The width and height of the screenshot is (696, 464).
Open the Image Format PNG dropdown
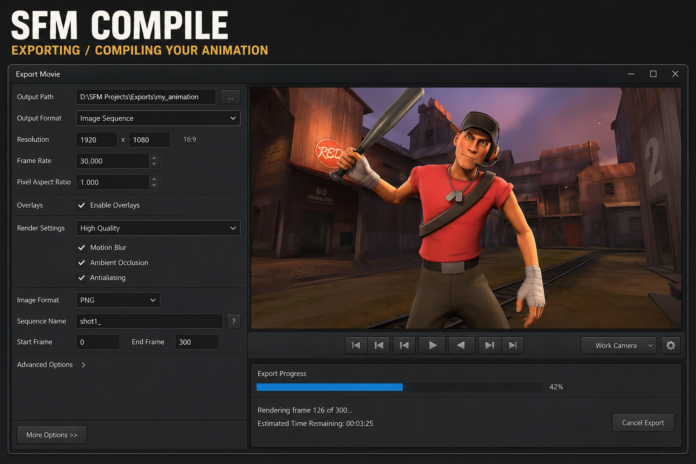[x=118, y=300]
